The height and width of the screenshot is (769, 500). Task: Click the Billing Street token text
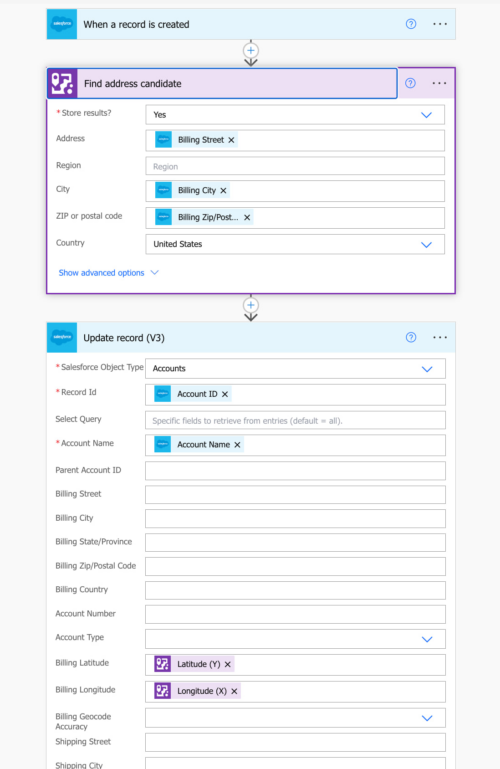pyautogui.click(x=200, y=140)
